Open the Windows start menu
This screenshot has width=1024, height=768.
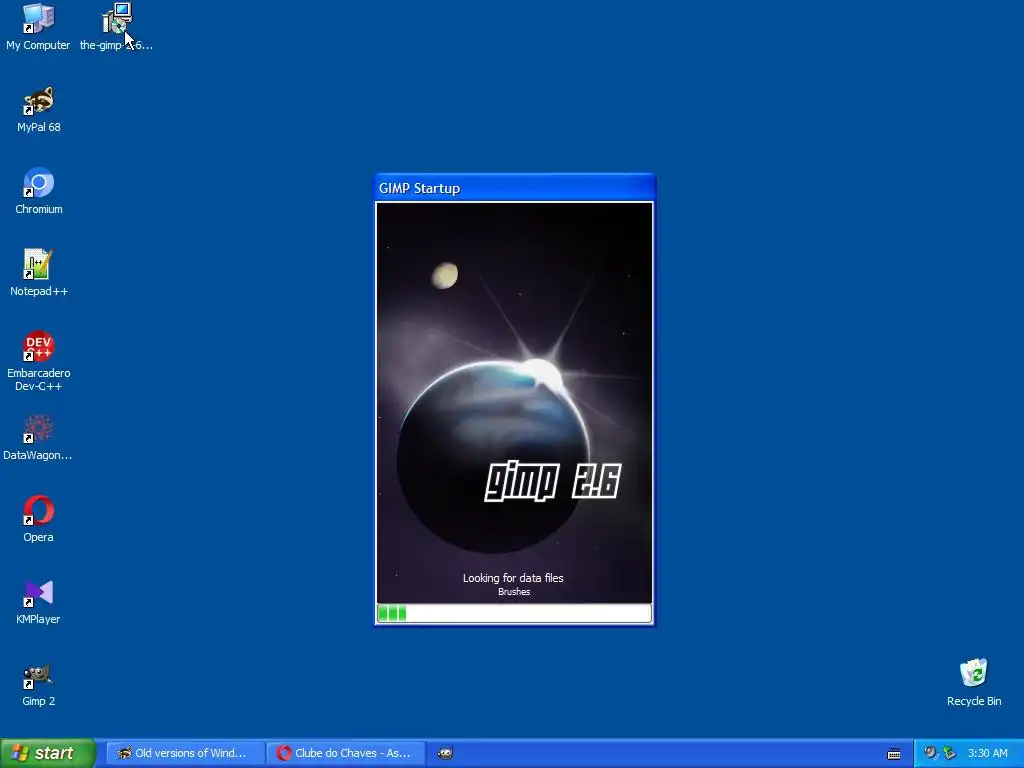pyautogui.click(x=47, y=753)
